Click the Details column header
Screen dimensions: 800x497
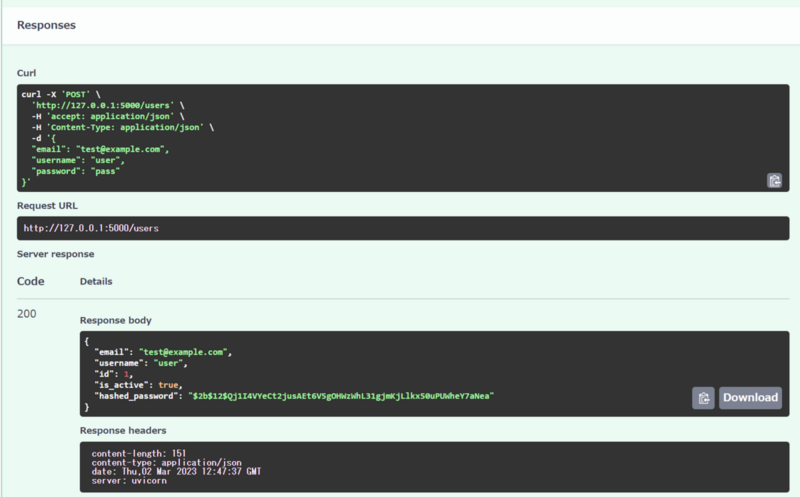point(96,282)
